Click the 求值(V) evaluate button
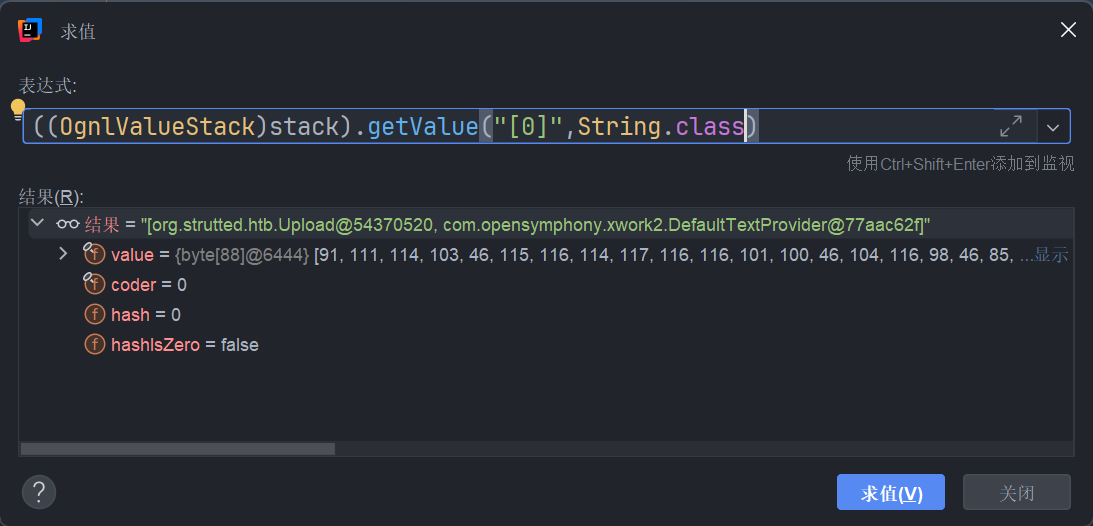The height and width of the screenshot is (526, 1093). [891, 493]
